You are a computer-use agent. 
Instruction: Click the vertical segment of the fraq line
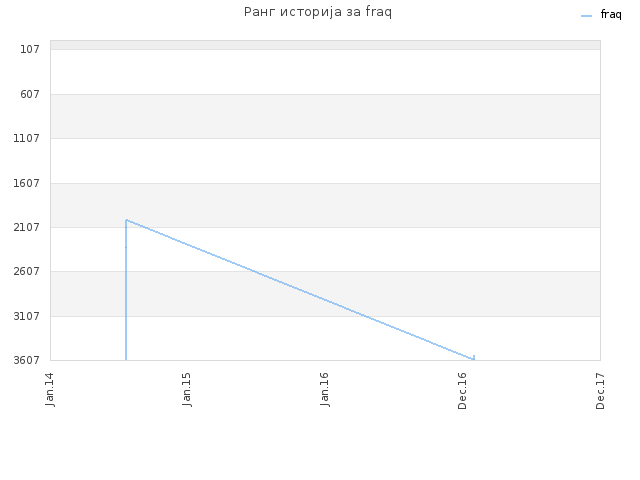[126, 290]
